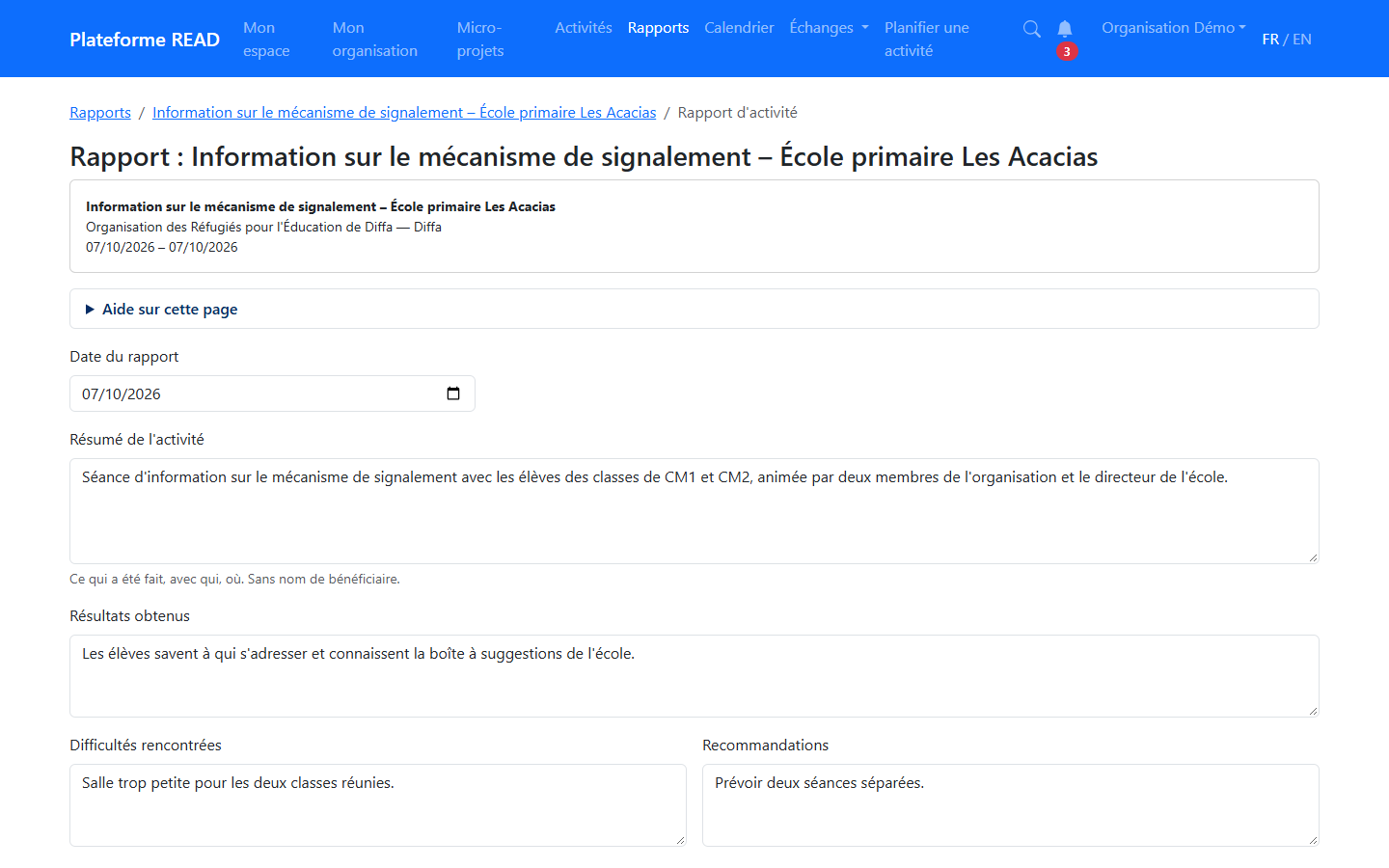Click the dates text 07/10/2026 – 07/10/2026
This screenshot has width=1389, height=868.
click(162, 247)
